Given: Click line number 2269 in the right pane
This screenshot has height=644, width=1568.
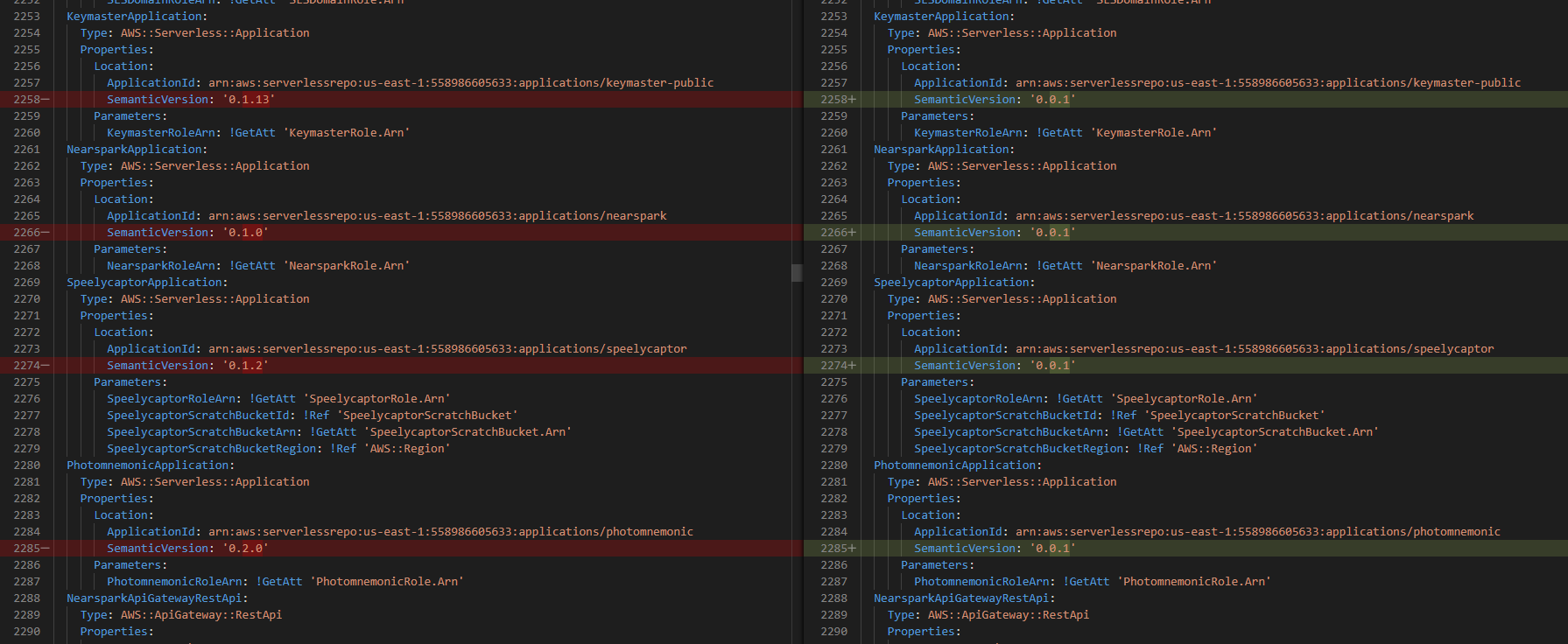Looking at the screenshot, I should click(834, 283).
